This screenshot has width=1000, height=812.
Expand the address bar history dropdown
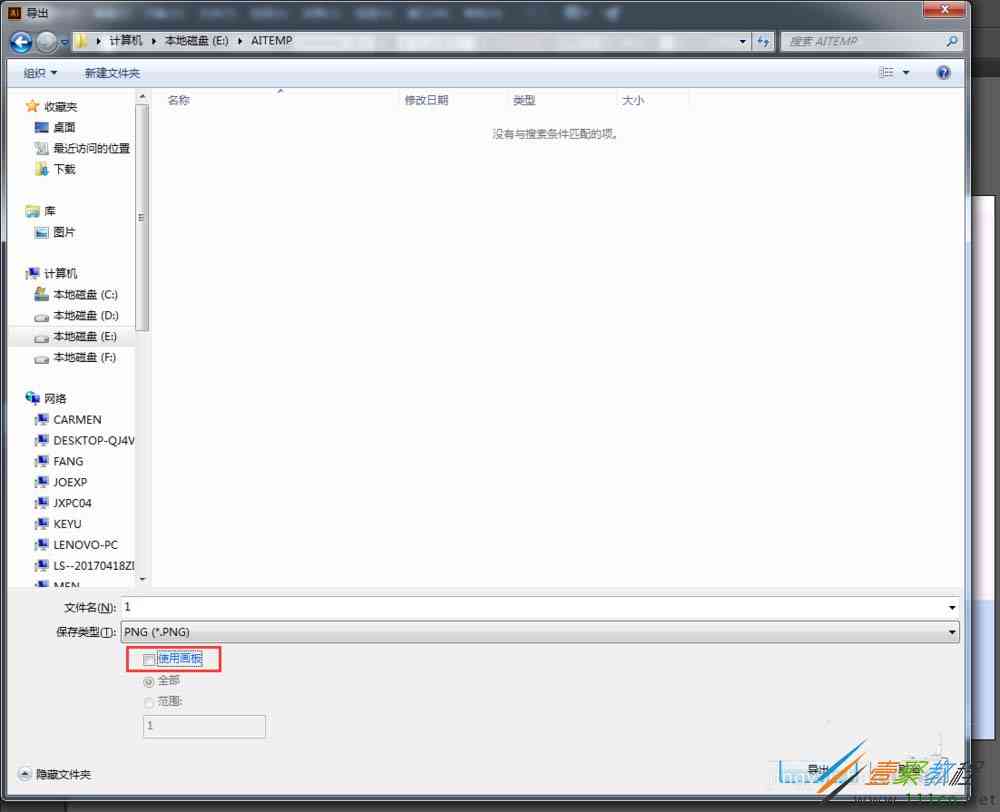tap(742, 41)
